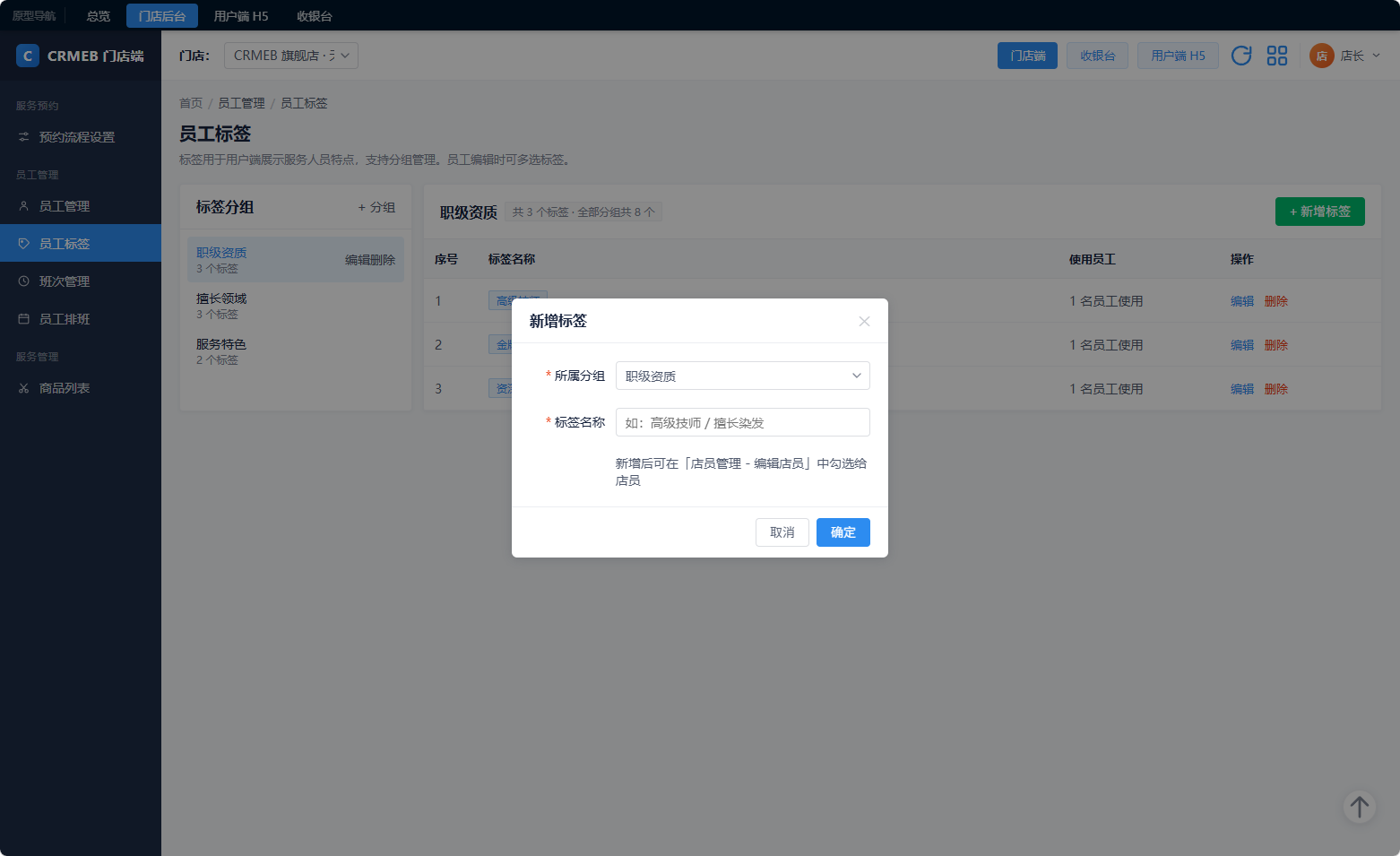Image resolution: width=1400 pixels, height=856 pixels.
Task: Open the grid apps icon
Action: pyautogui.click(x=1277, y=56)
